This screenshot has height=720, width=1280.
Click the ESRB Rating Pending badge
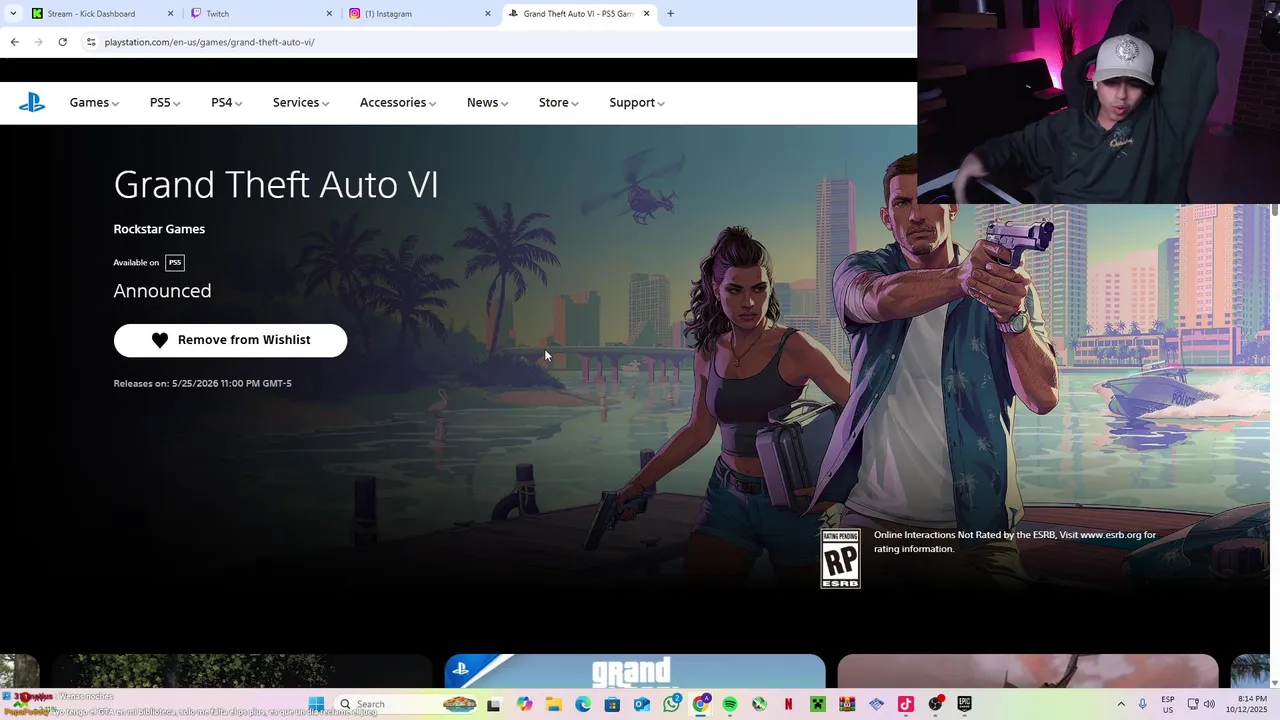tap(840, 559)
